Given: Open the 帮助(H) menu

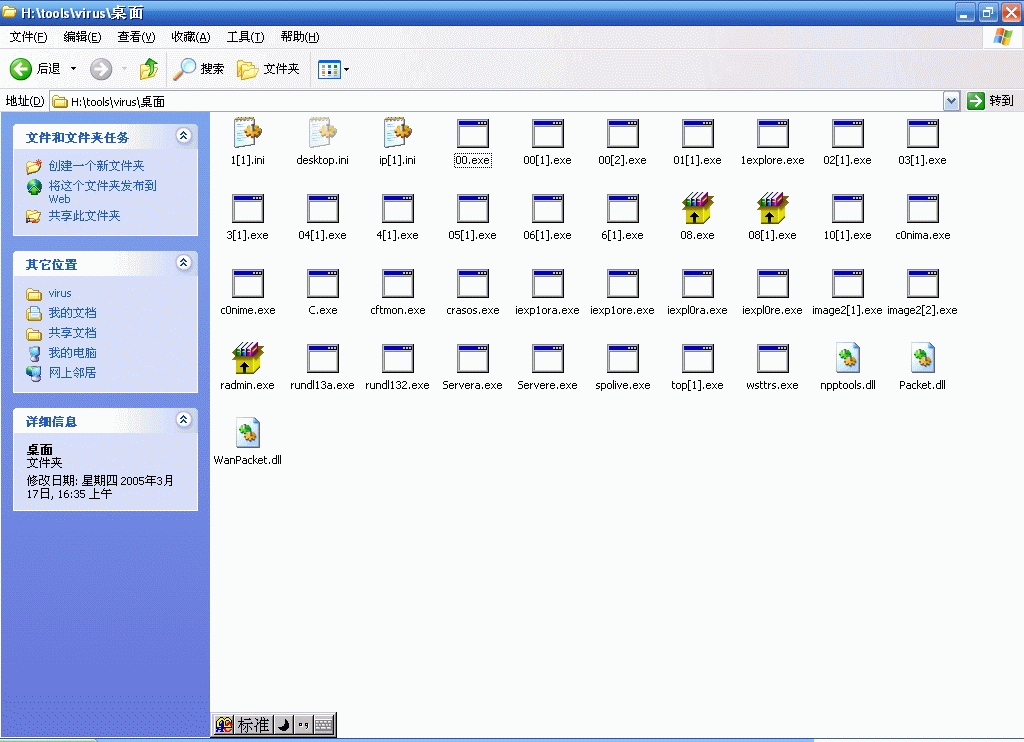Looking at the screenshot, I should [300, 37].
